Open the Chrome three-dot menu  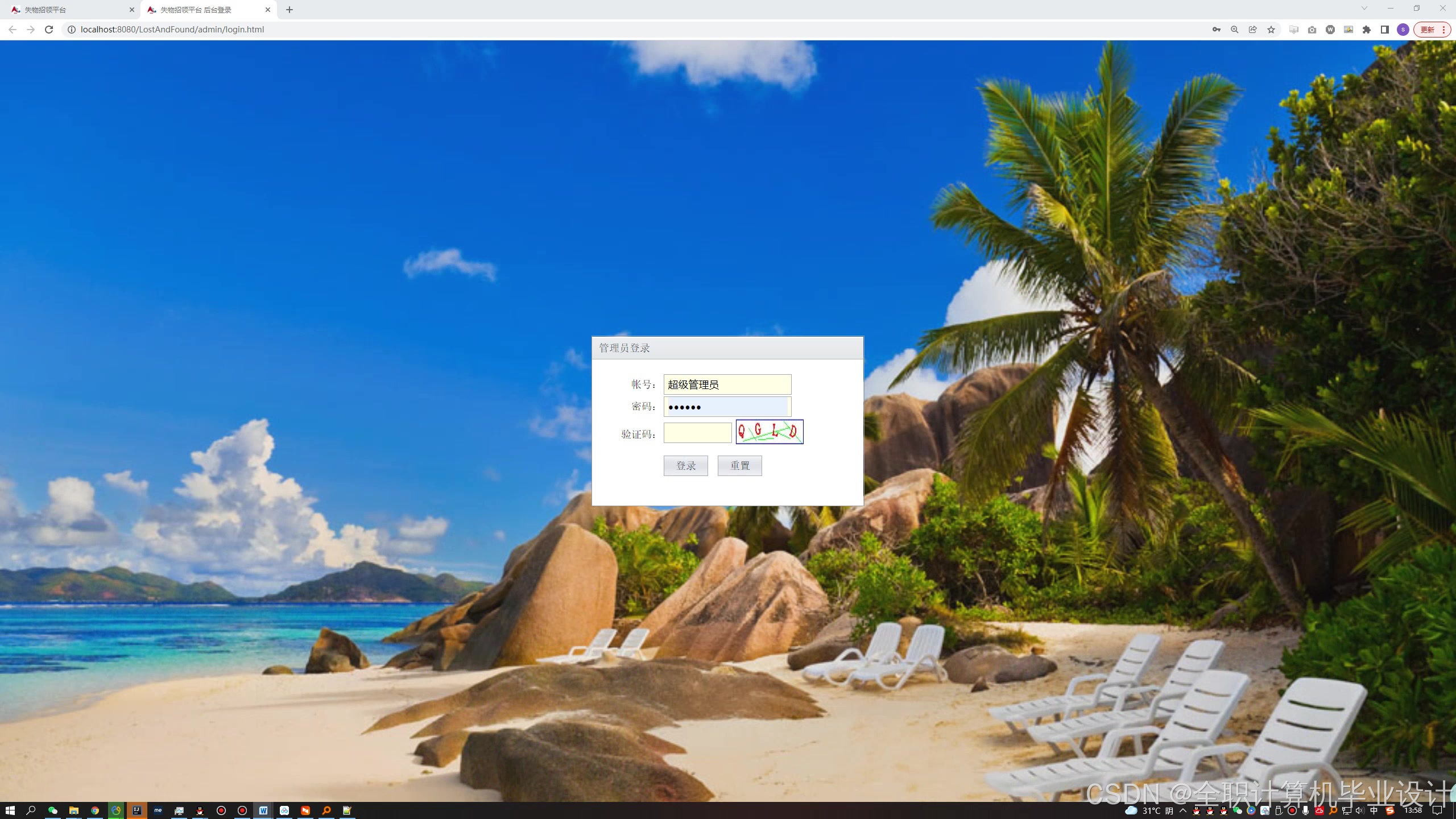[x=1443, y=30]
